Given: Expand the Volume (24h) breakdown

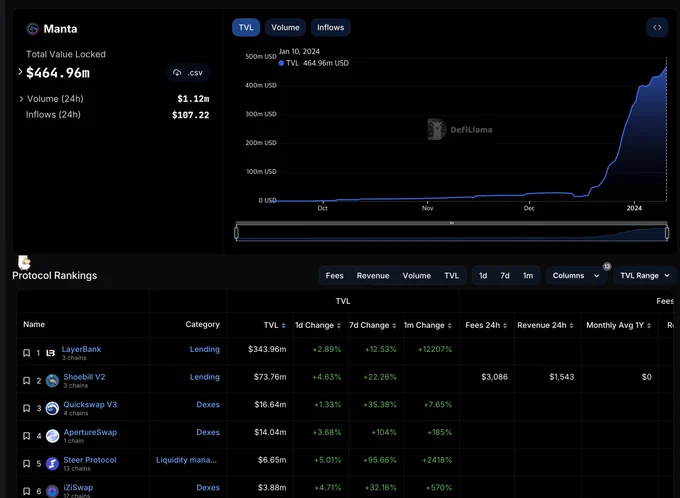Looking at the screenshot, I should [x=21, y=99].
